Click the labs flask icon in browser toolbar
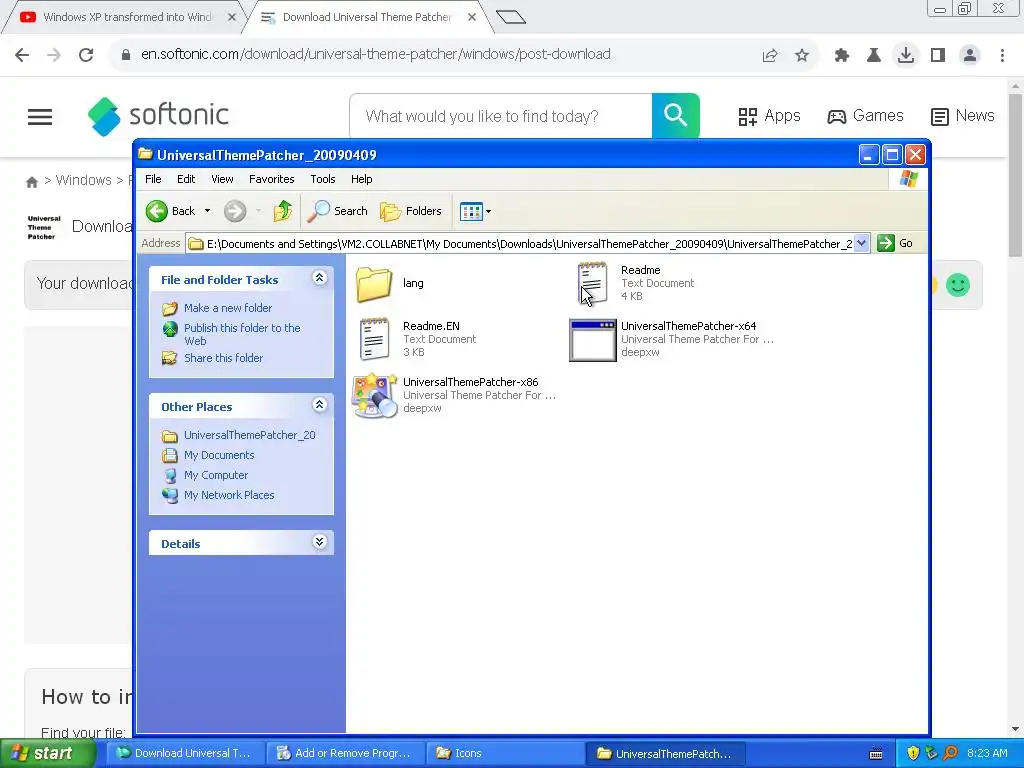1024x768 pixels. 874,56
